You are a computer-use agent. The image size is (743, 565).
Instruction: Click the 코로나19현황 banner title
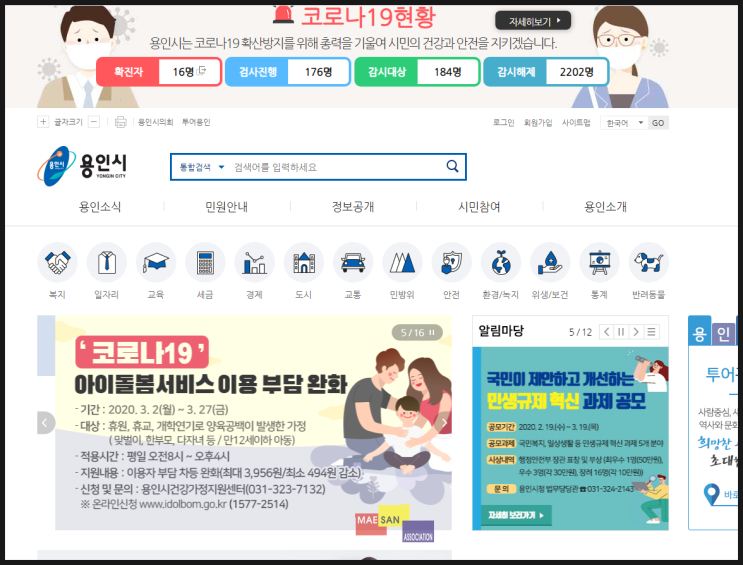point(369,17)
